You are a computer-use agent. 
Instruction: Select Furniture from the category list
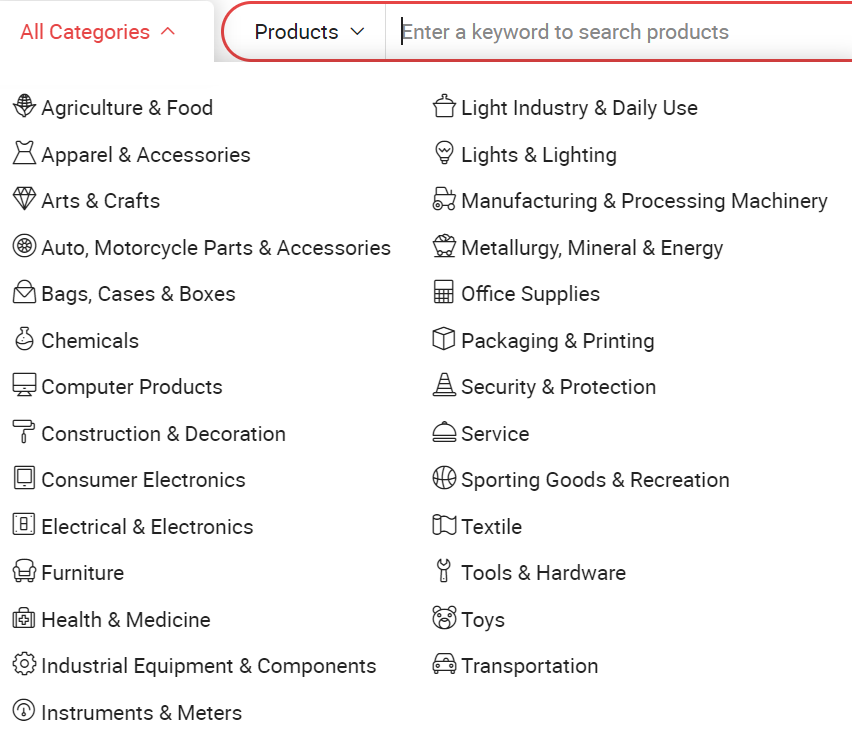click(x=82, y=573)
